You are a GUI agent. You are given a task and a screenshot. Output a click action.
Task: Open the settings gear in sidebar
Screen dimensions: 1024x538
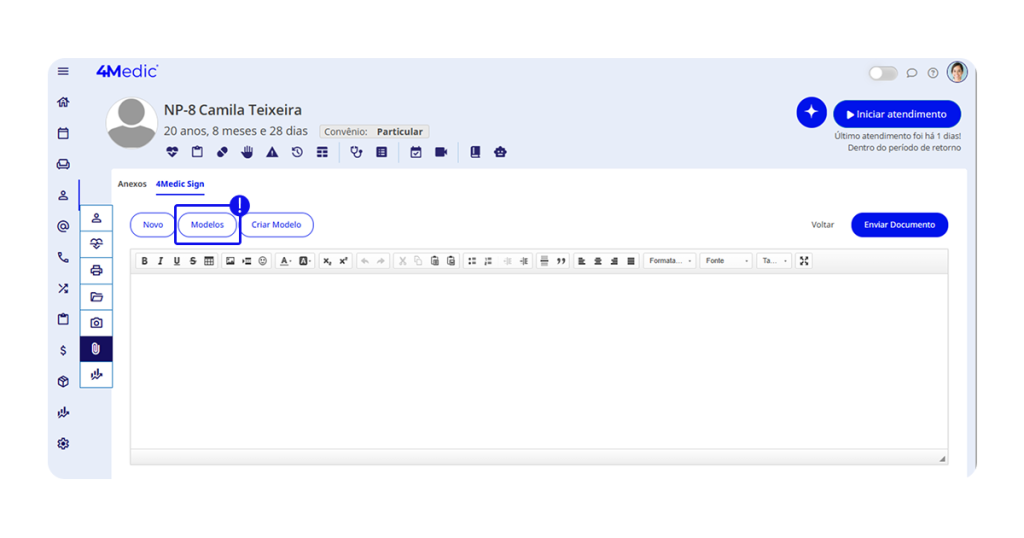point(63,444)
